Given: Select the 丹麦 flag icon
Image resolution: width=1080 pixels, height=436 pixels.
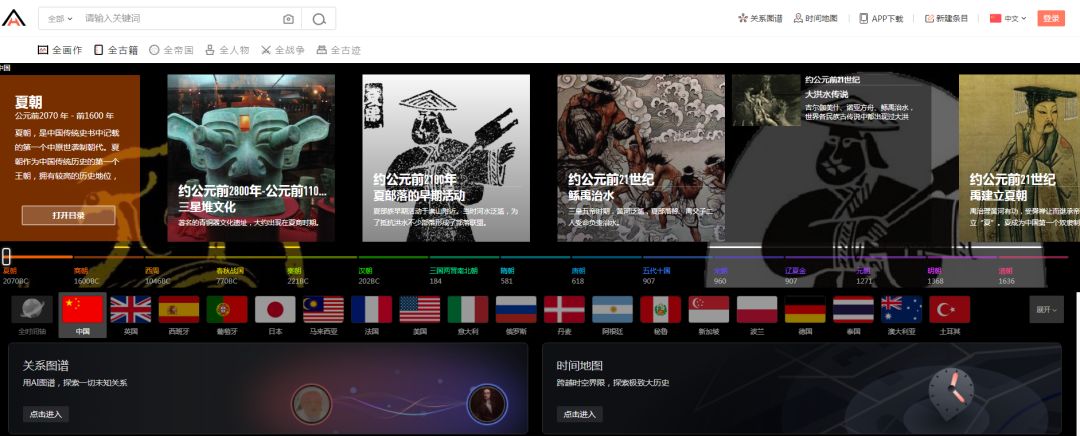Looking at the screenshot, I should [565, 310].
